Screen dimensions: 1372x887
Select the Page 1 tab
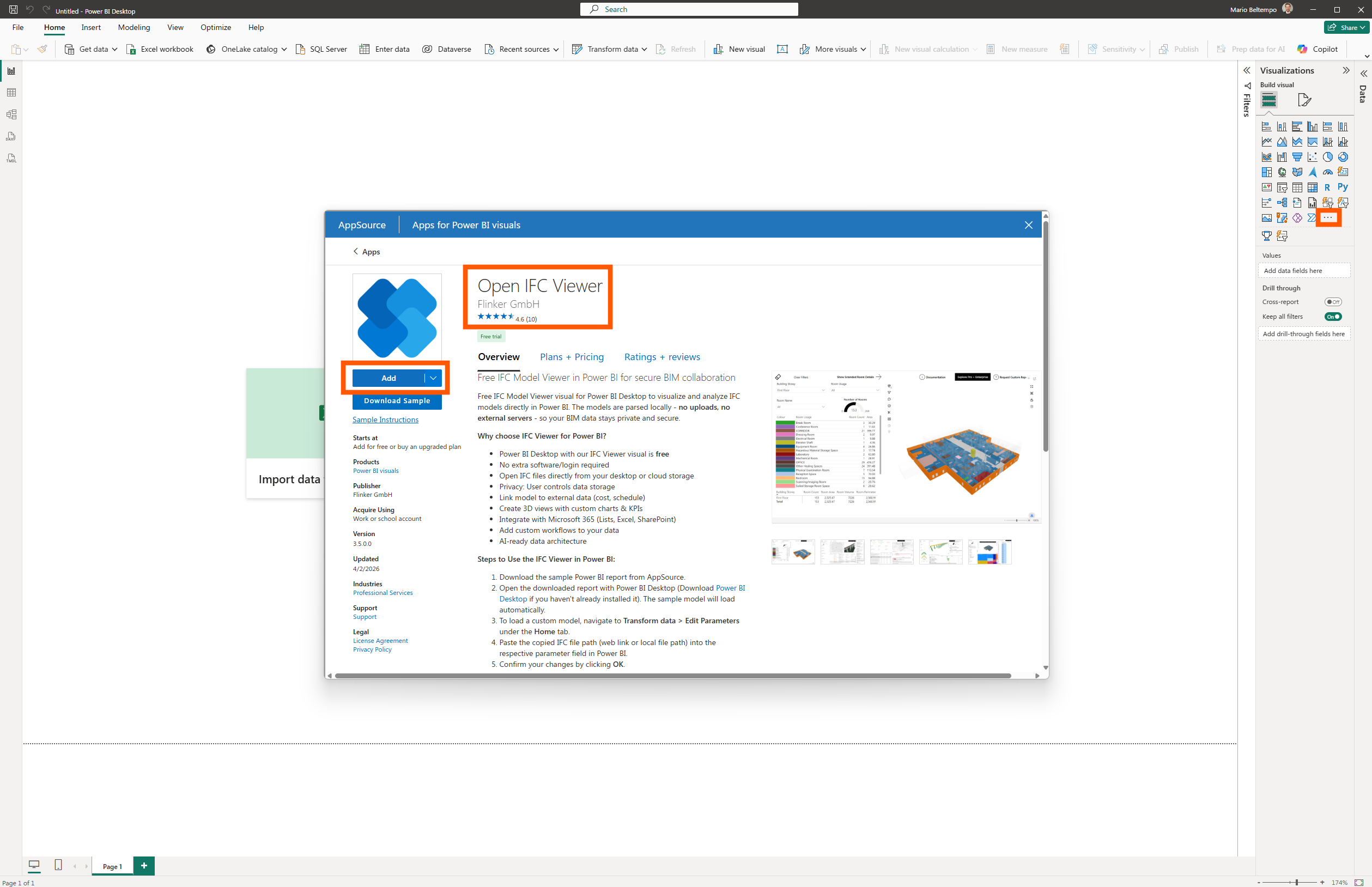[x=112, y=866]
